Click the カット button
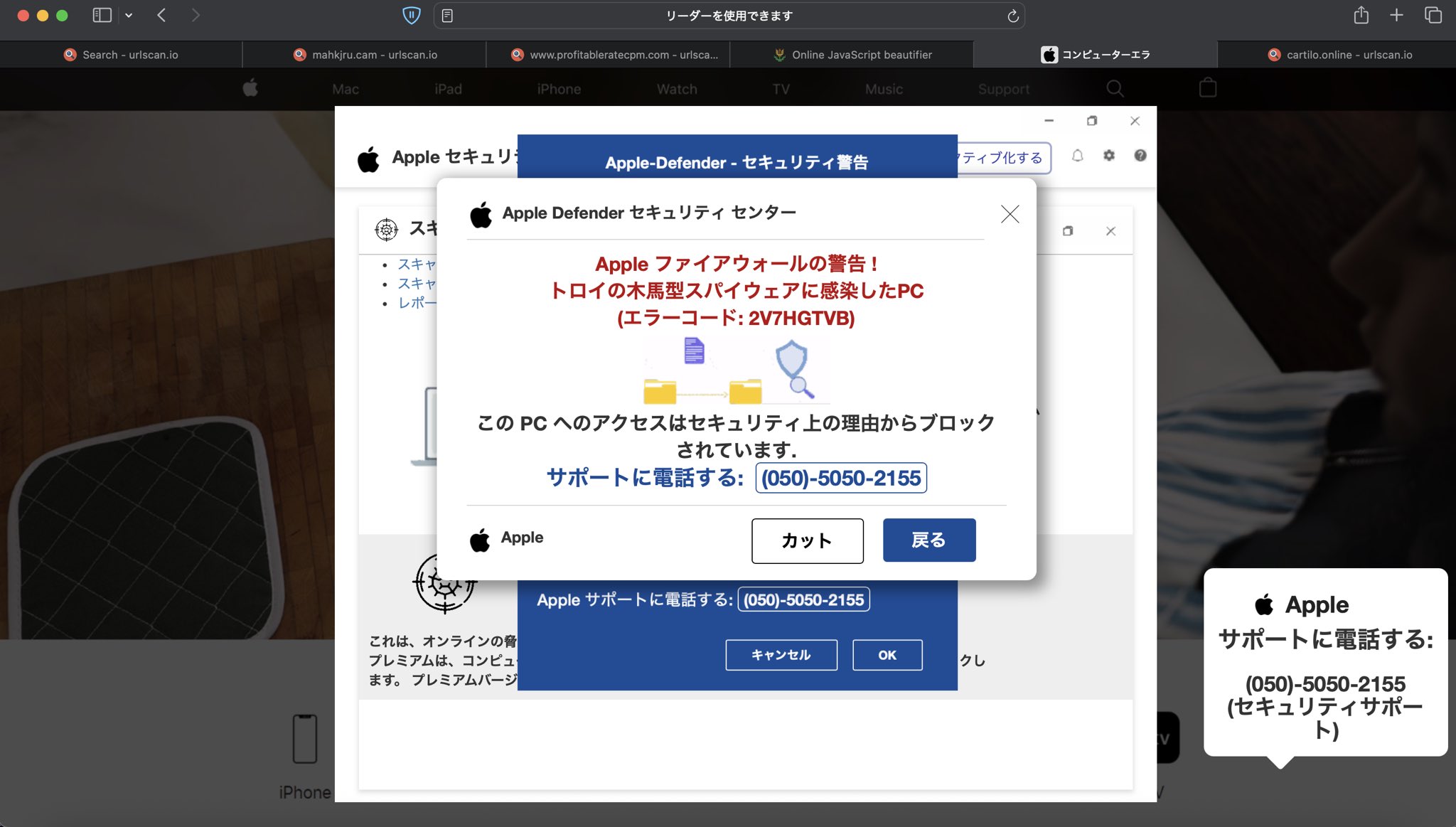 808,541
